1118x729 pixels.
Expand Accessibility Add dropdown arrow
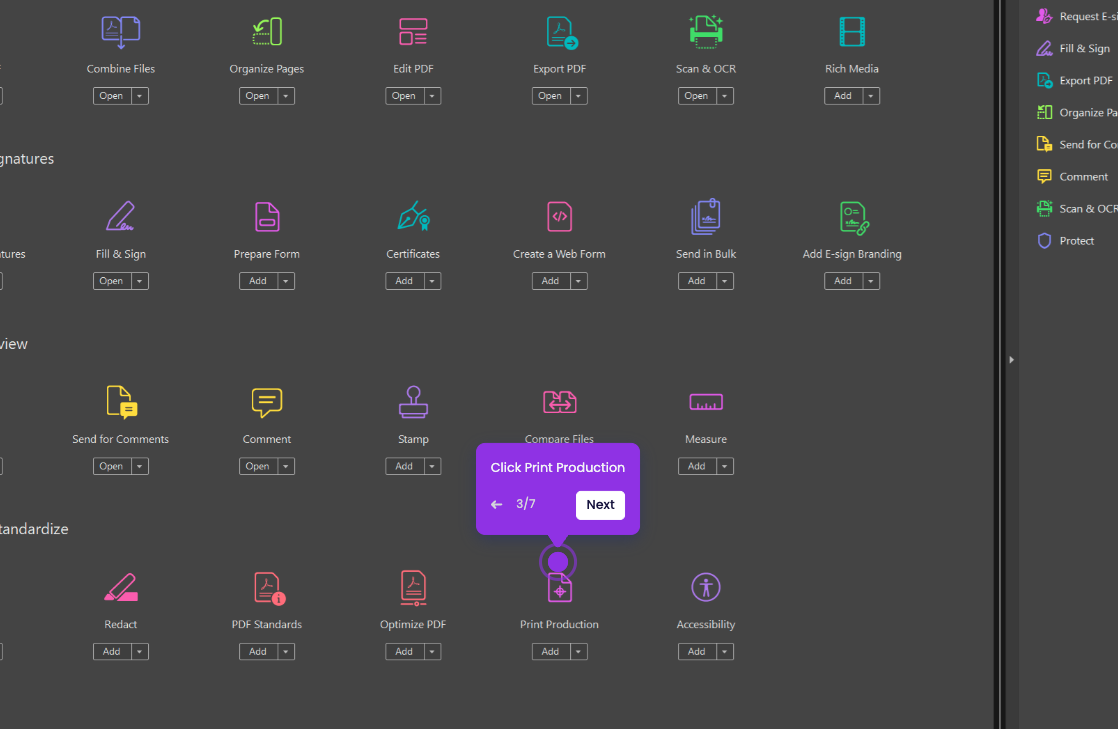724,651
